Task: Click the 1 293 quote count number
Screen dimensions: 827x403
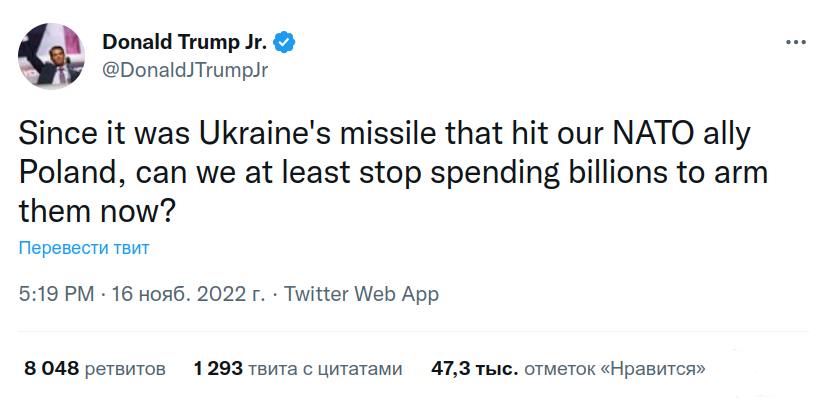Action: click(x=218, y=369)
